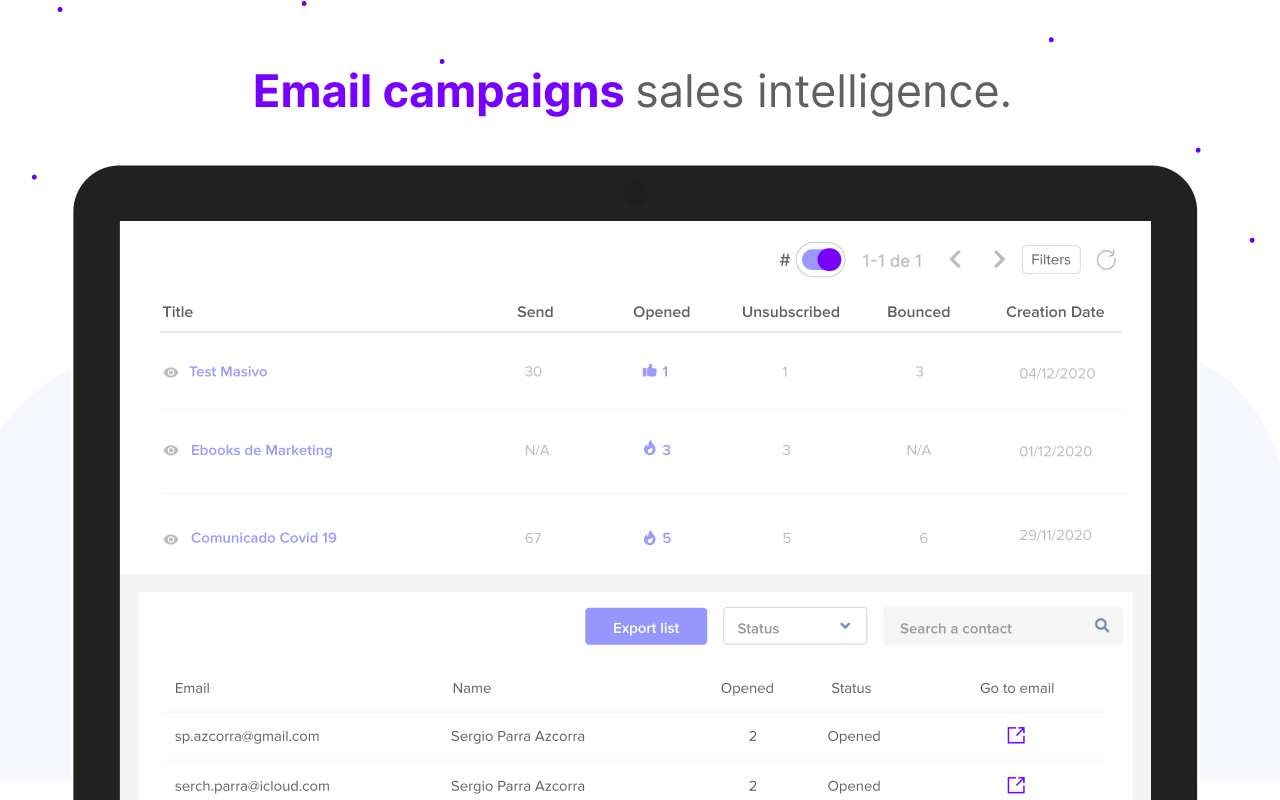Image resolution: width=1280 pixels, height=800 pixels.
Task: Open email link for sp.azcorra@gmail.com
Action: 1016,735
